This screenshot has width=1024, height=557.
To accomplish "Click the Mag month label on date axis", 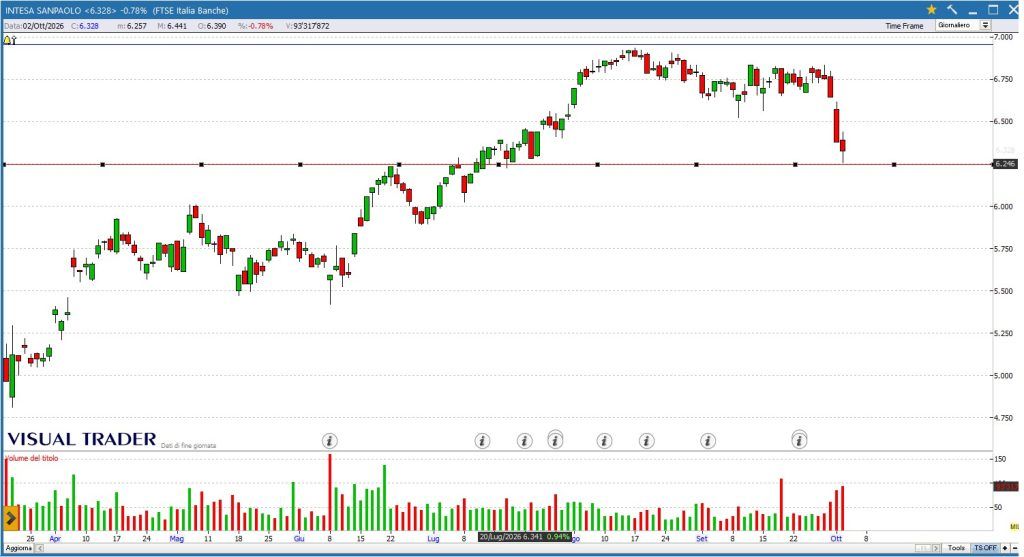I will point(176,539).
